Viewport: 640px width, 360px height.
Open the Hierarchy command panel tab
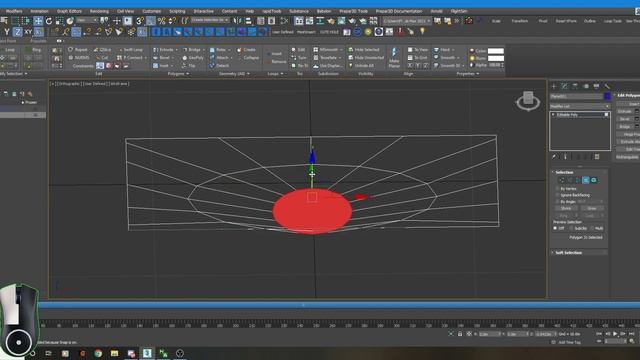click(x=575, y=86)
